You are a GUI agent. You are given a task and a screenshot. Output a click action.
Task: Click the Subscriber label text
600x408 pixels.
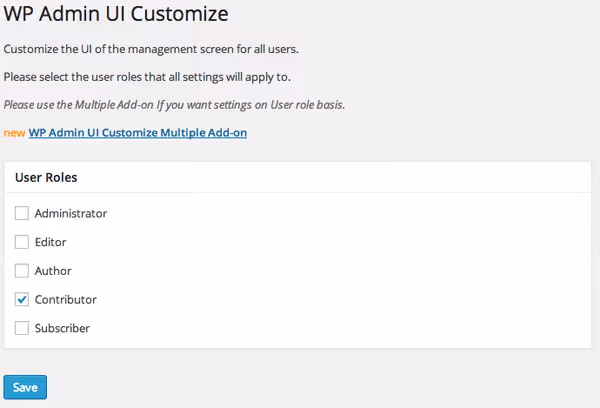pos(62,328)
